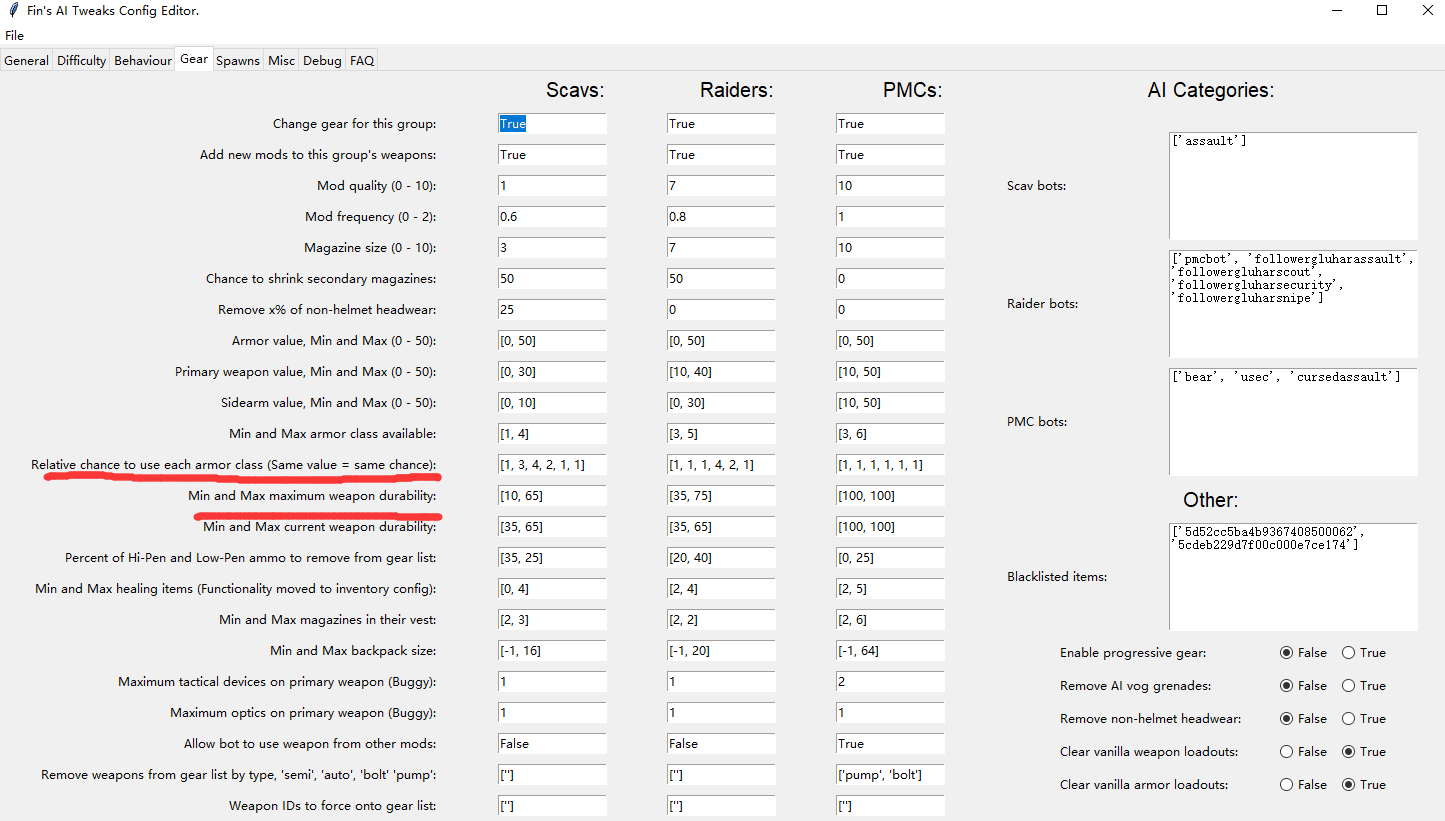Switch to the Behaviour tab

(x=143, y=61)
